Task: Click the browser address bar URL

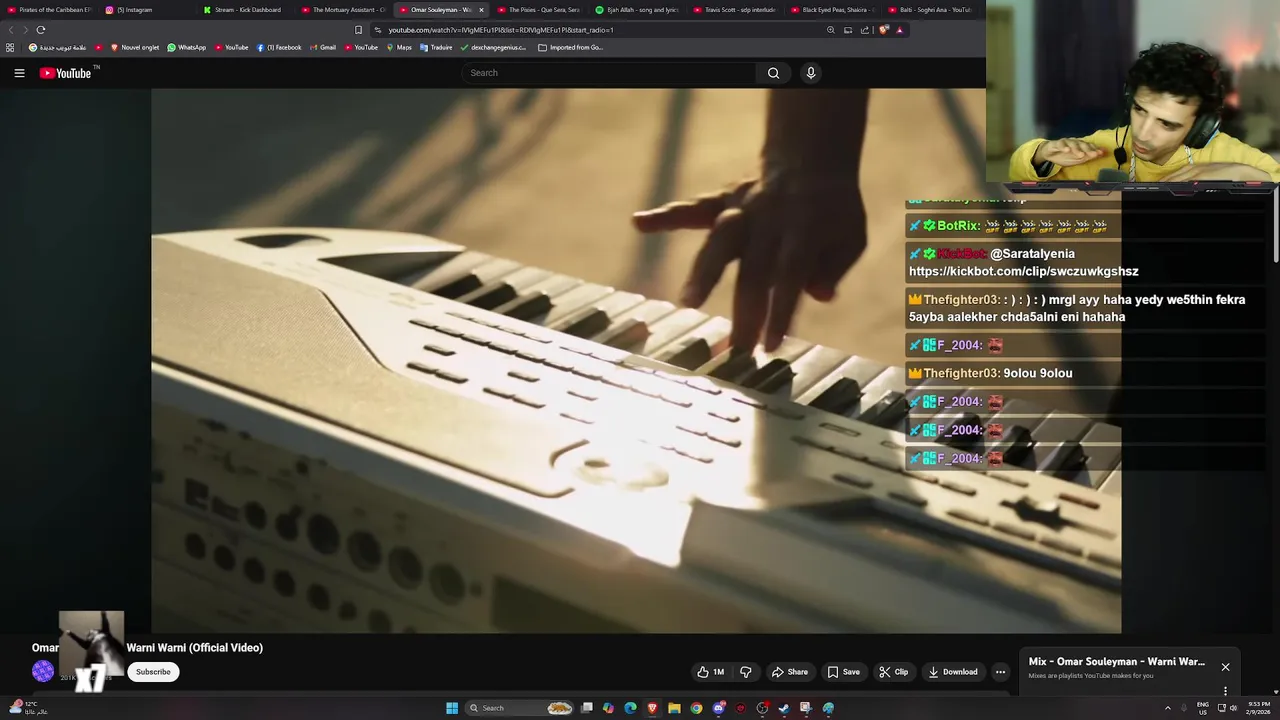Action: (x=501, y=30)
